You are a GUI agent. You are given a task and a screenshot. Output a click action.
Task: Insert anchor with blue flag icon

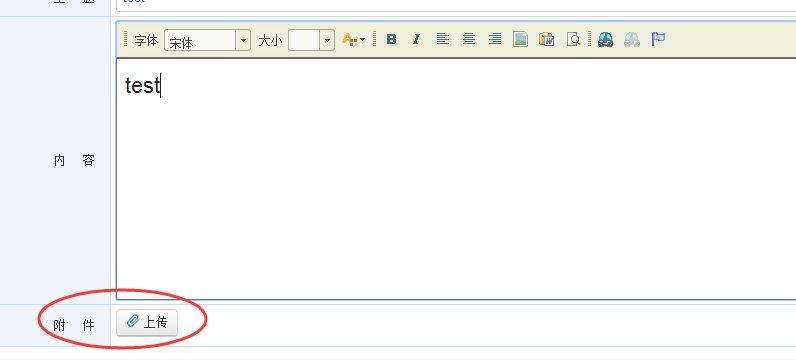(658, 39)
